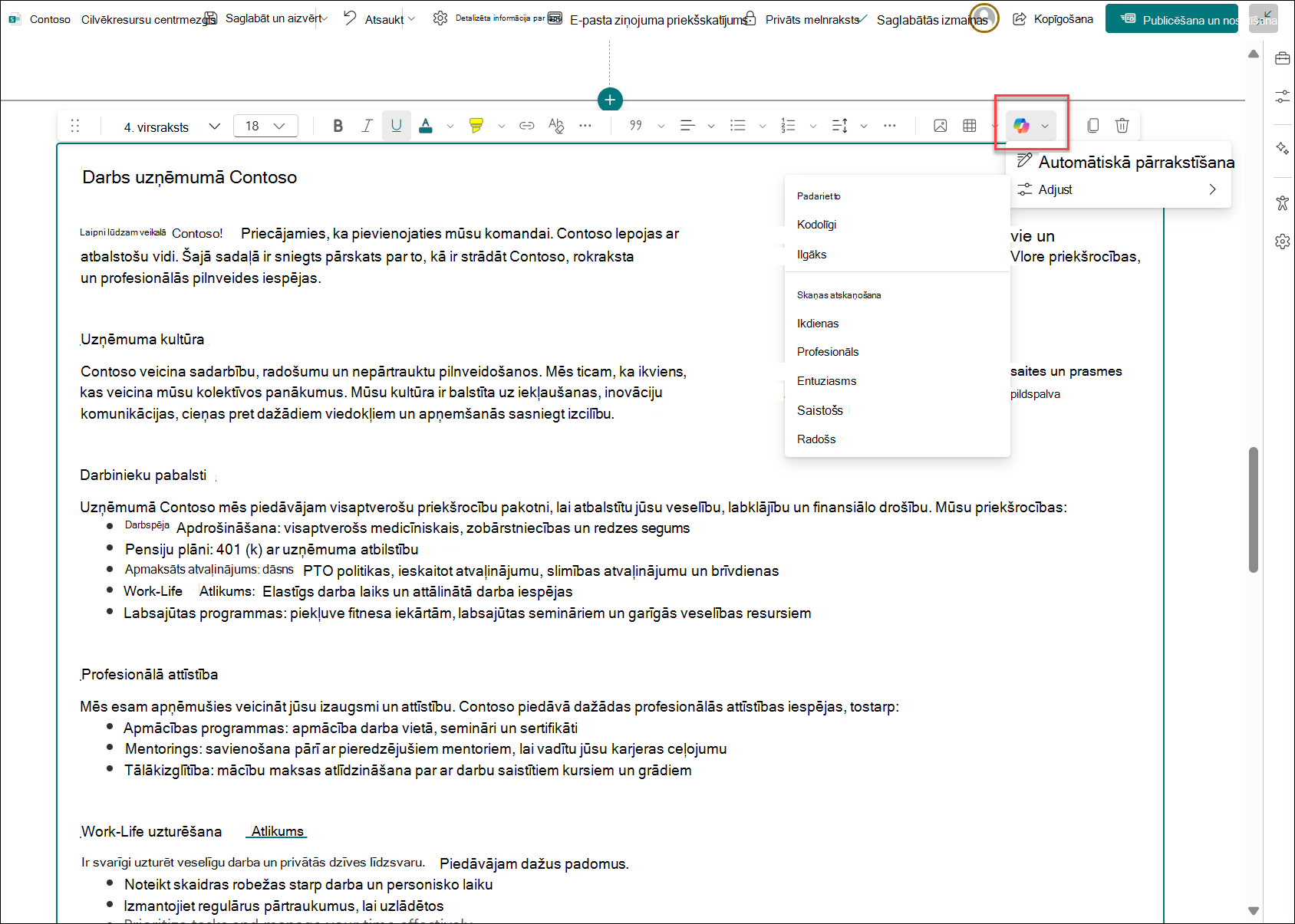Choose the Profesionāls tone

897,352
